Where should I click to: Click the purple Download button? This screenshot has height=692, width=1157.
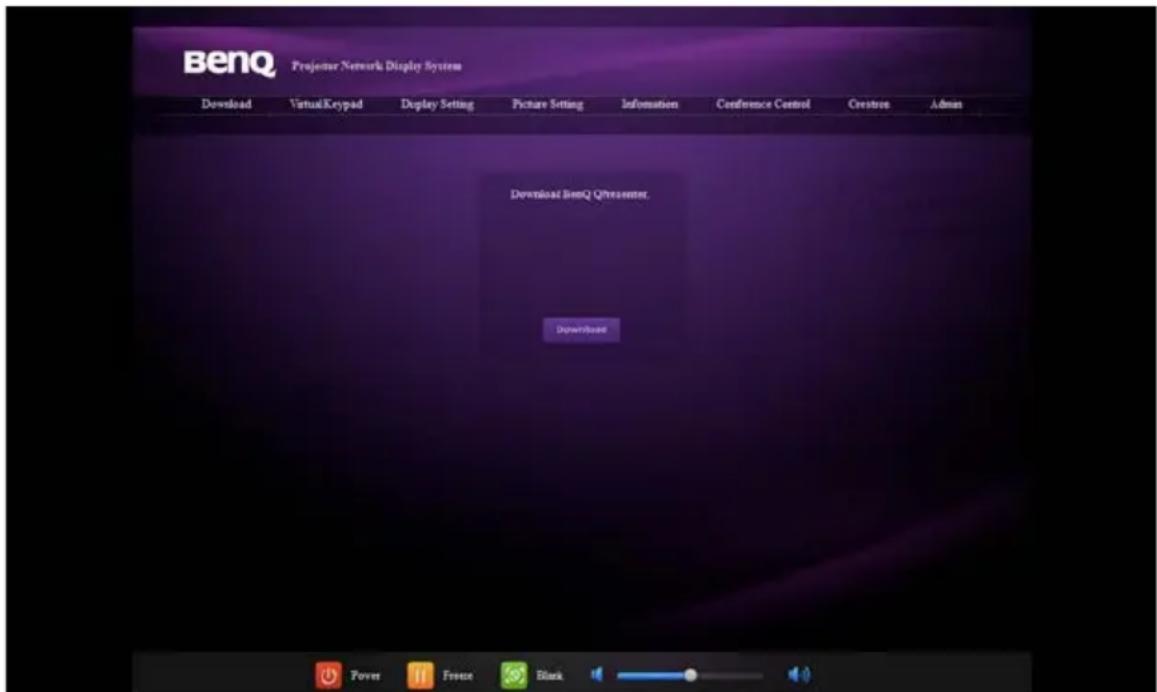581,330
